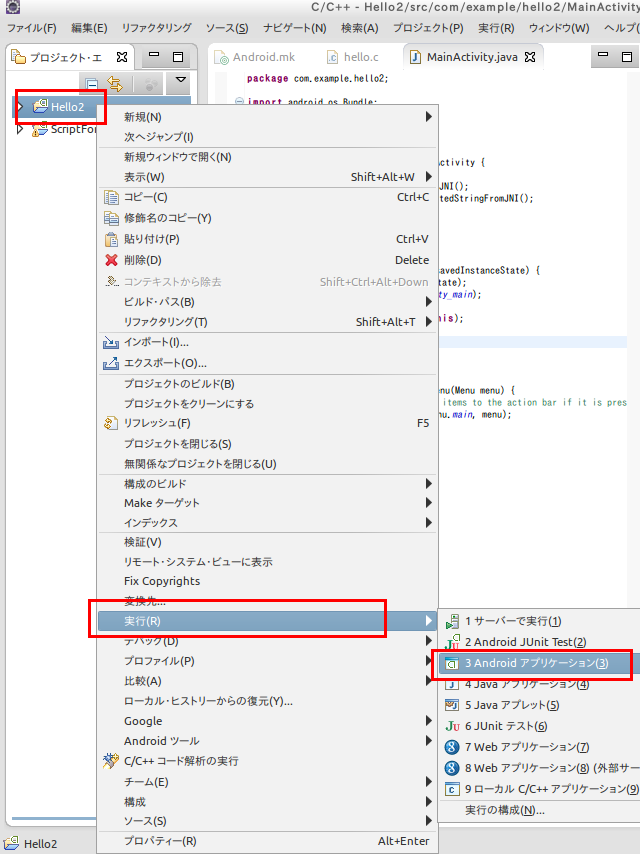Switch to the hello.c editor tab
640x854 pixels.
coord(360,57)
